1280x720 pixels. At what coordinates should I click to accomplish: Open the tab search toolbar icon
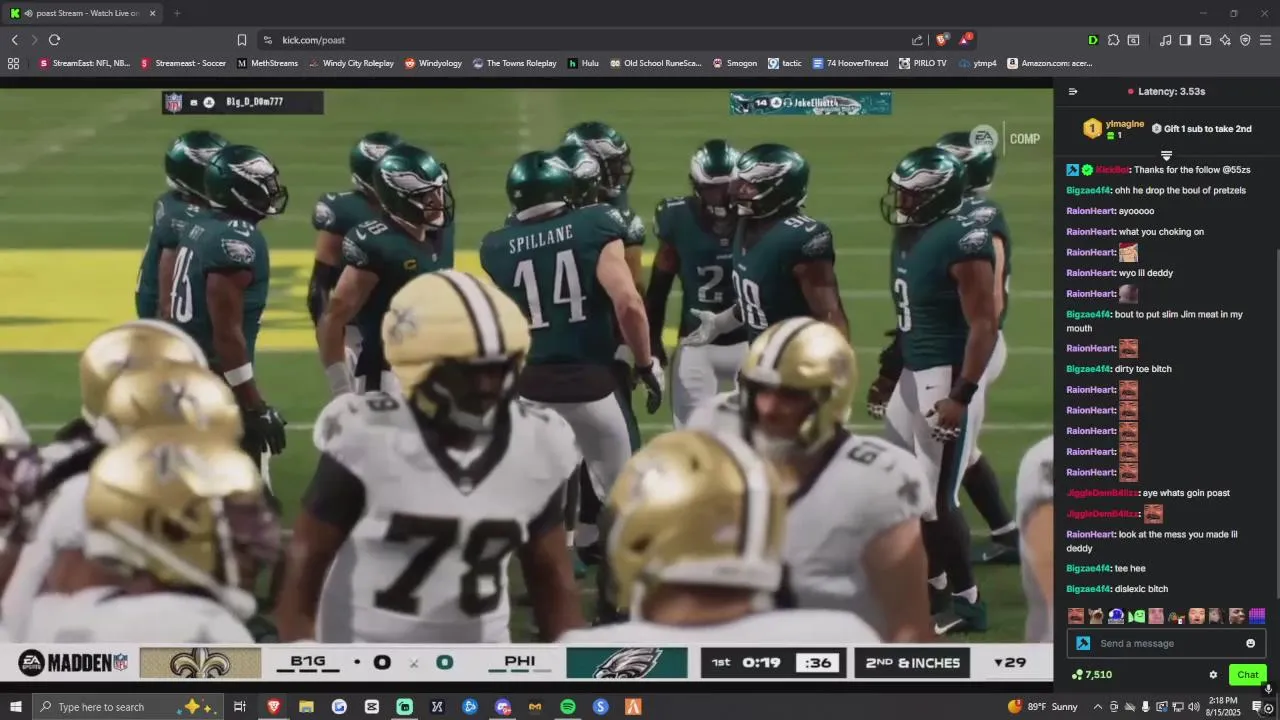click(1133, 40)
